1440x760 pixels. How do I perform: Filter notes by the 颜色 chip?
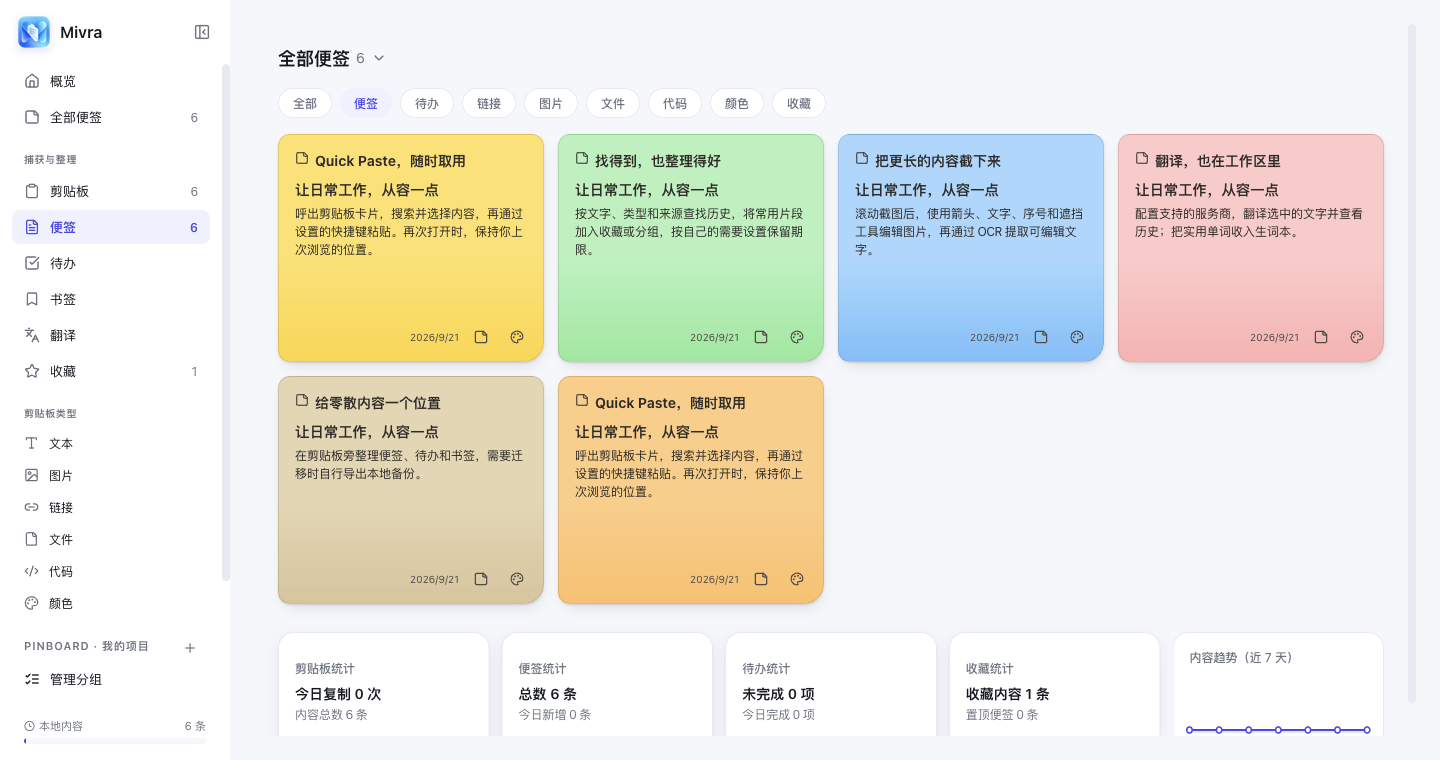tap(737, 103)
